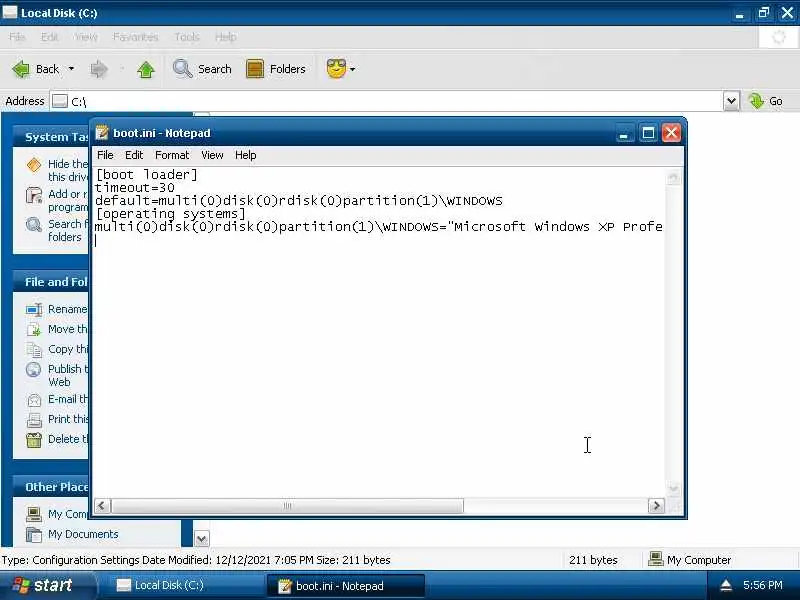Click the smiley face toolbar icon
Viewport: 800px width, 600px height.
tap(336, 68)
